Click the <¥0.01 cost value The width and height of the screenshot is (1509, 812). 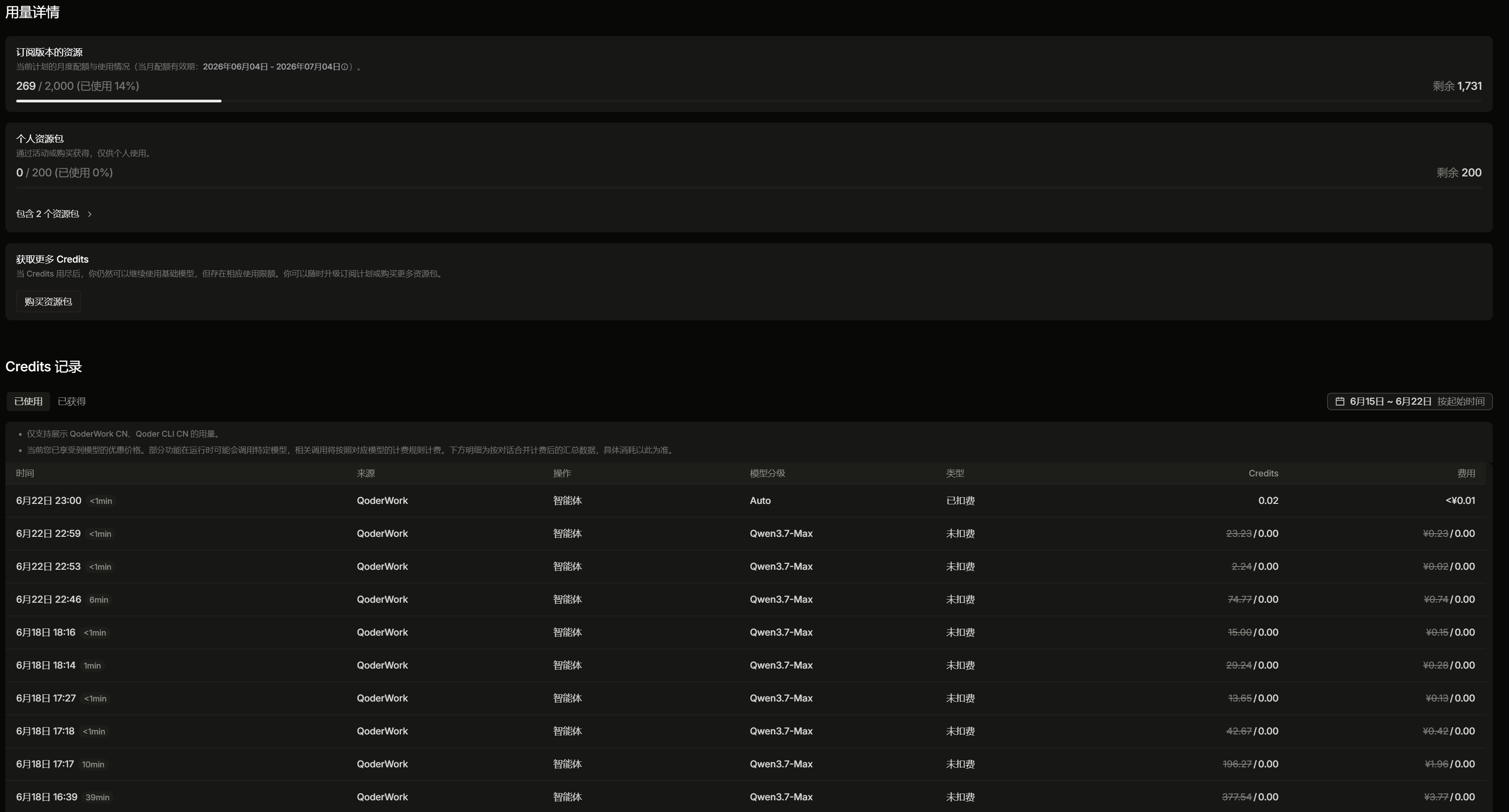pos(1460,501)
